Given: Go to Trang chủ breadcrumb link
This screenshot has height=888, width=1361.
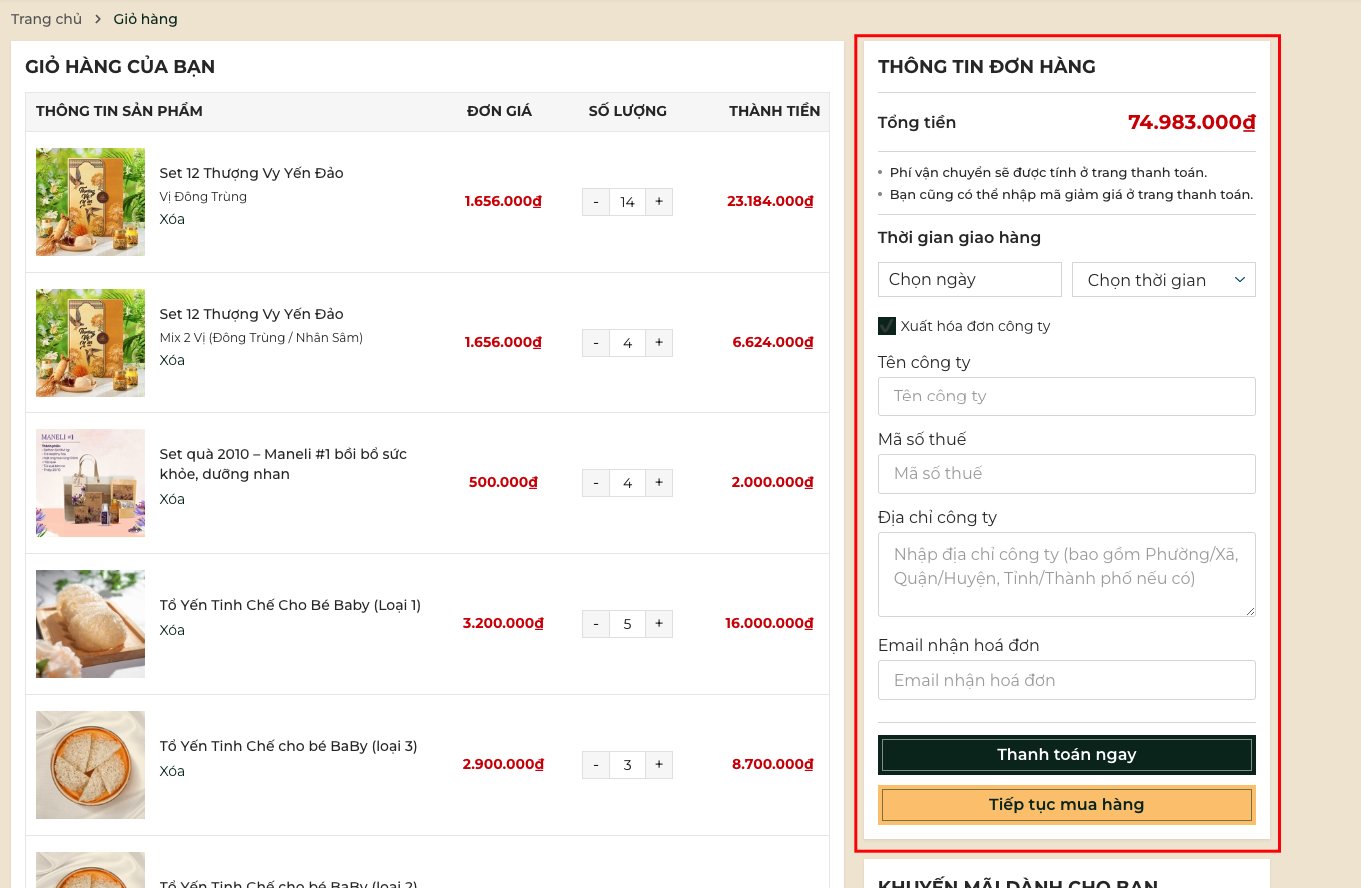Looking at the screenshot, I should pos(46,19).
